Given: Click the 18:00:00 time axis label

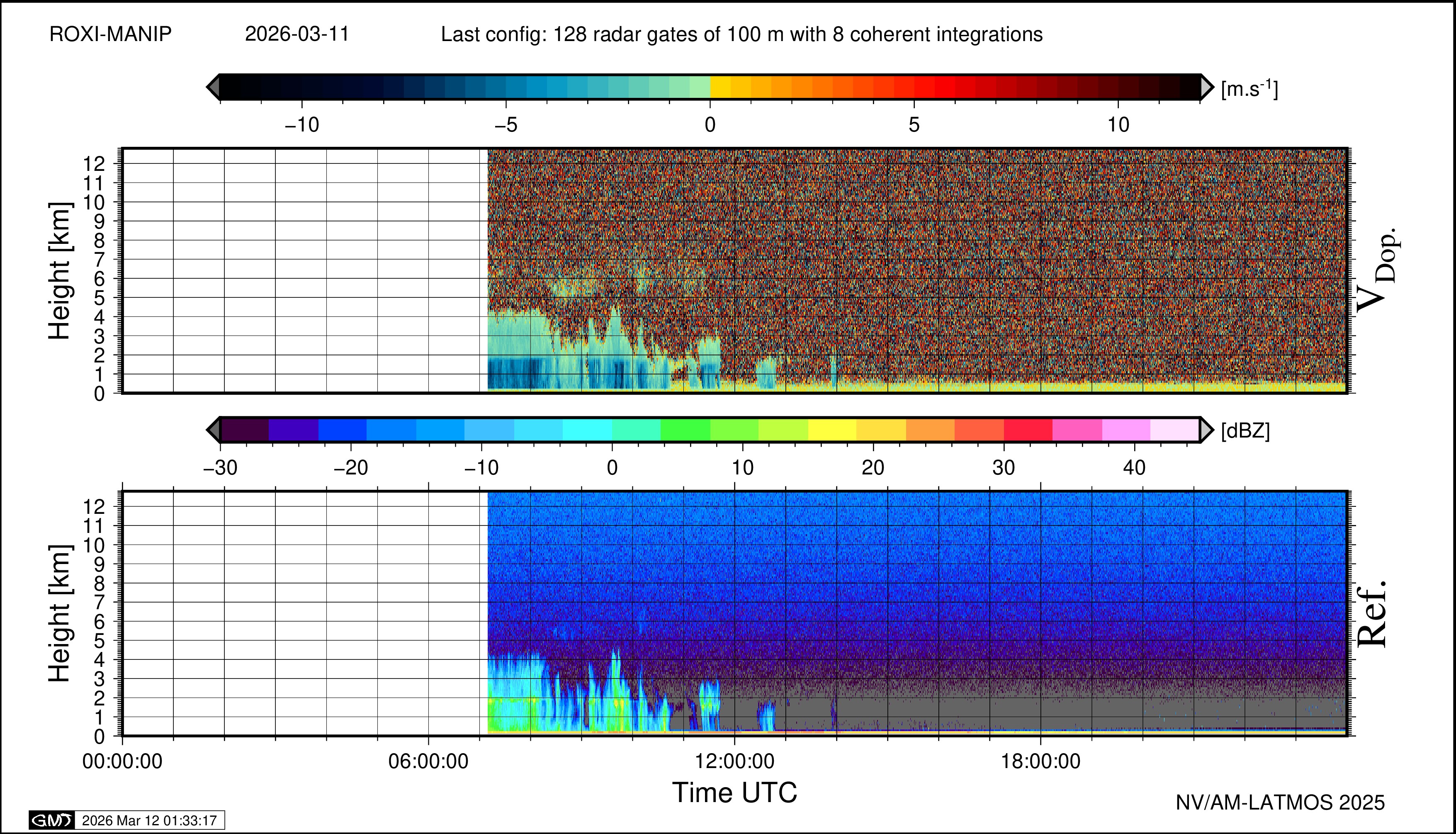Looking at the screenshot, I should coord(1040,761).
